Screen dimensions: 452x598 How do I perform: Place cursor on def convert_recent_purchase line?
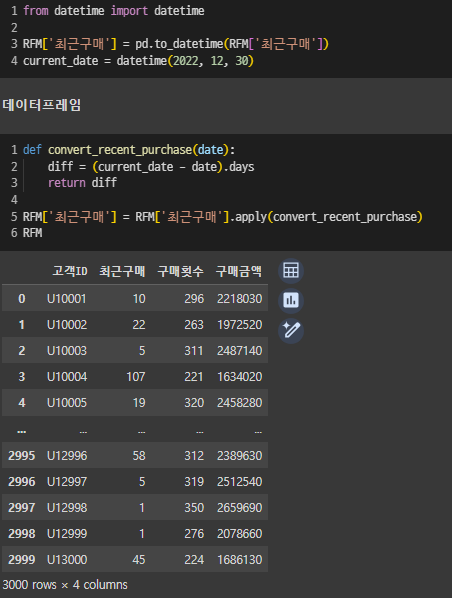tap(129, 150)
